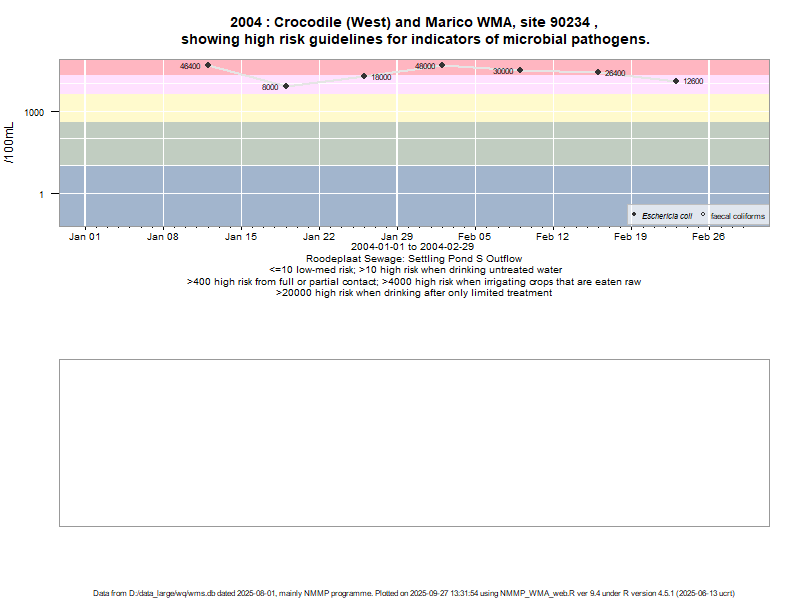The image size is (800, 600).
Task: Click the empty white panel below chart
Action: (x=414, y=442)
